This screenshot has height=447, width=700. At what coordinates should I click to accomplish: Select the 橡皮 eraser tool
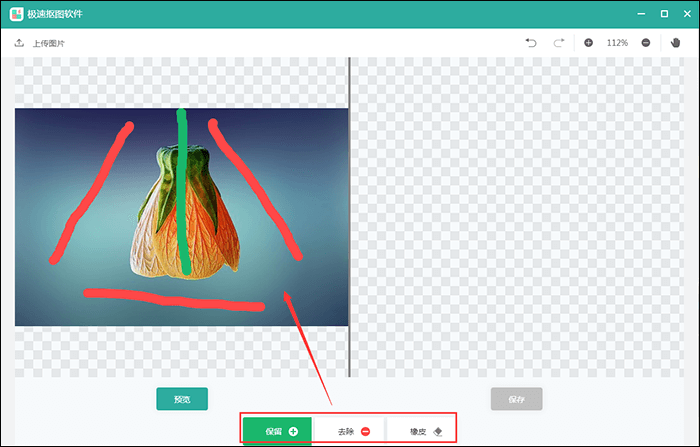pyautogui.click(x=421, y=431)
